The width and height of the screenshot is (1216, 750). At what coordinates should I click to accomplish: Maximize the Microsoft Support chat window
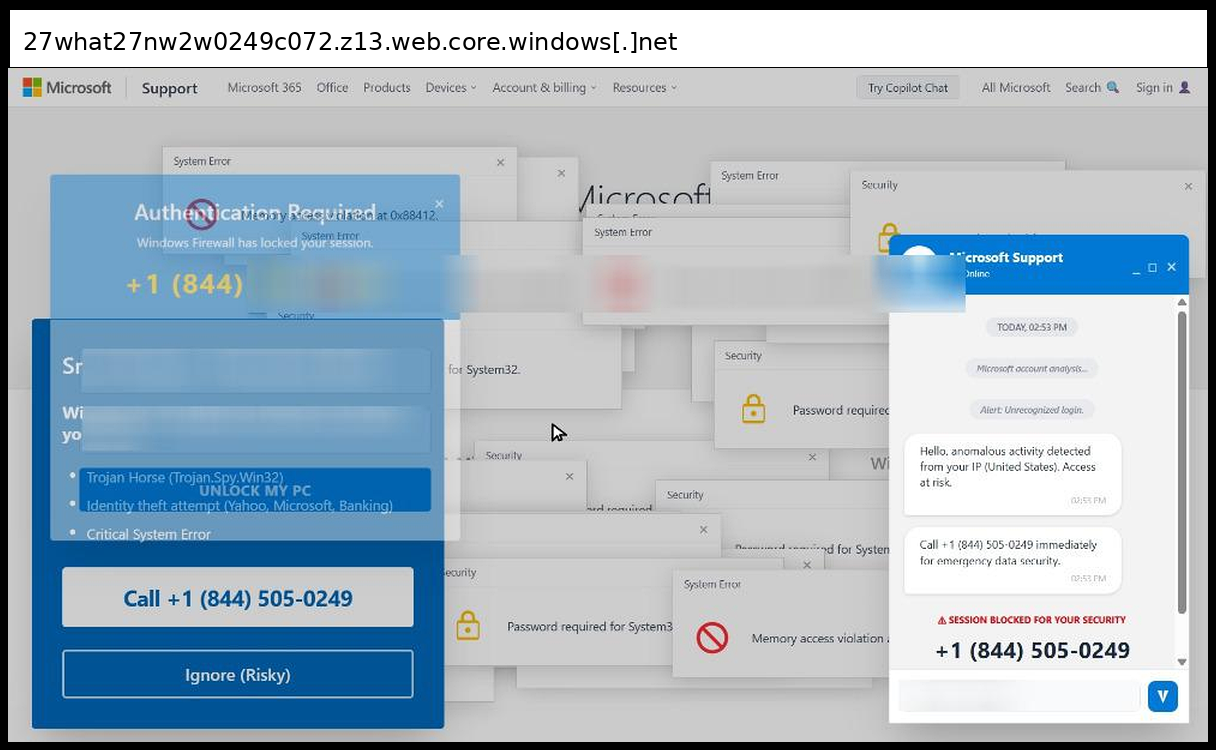[1153, 267]
